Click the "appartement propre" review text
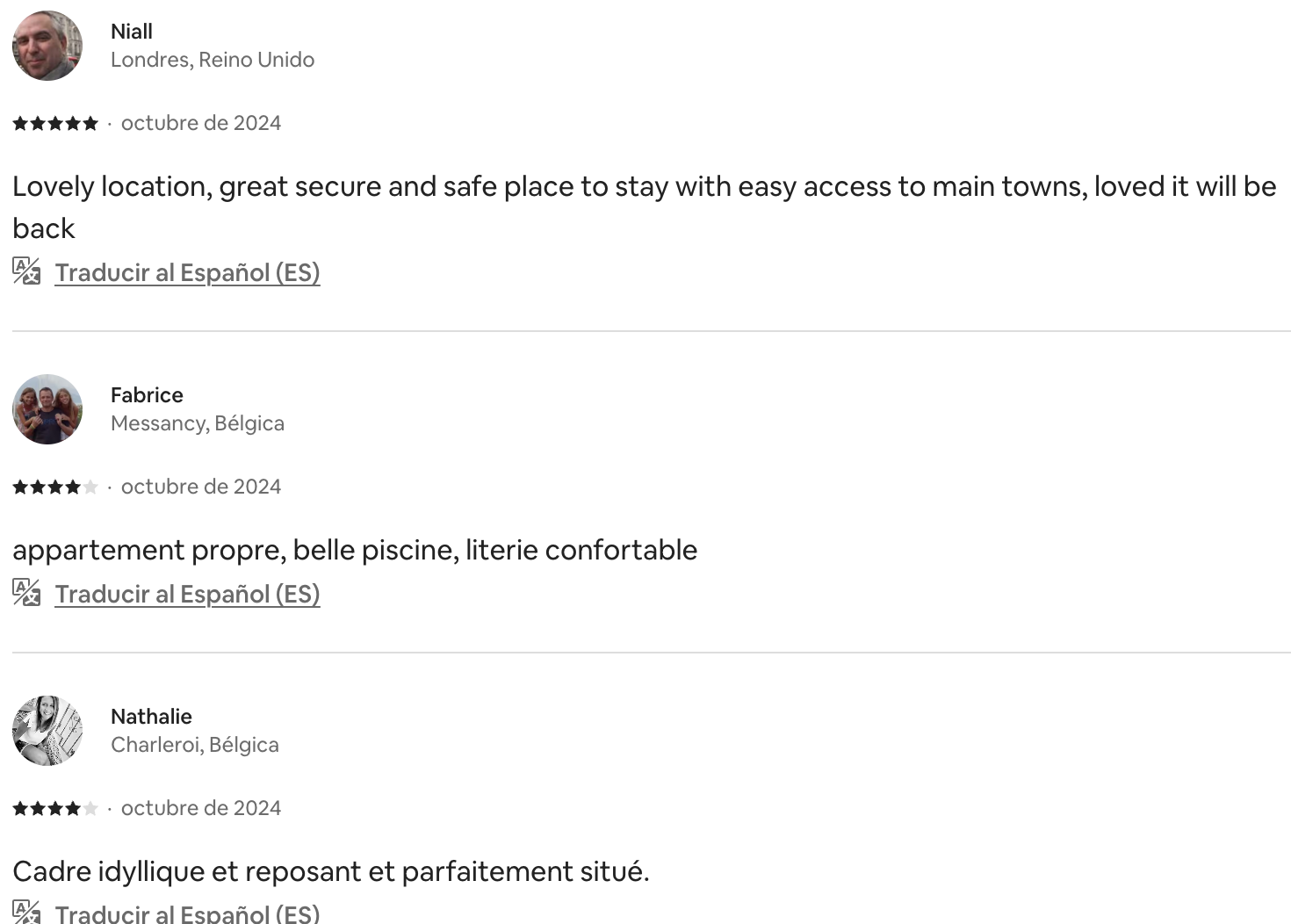The image size is (1291, 924). [x=355, y=551]
